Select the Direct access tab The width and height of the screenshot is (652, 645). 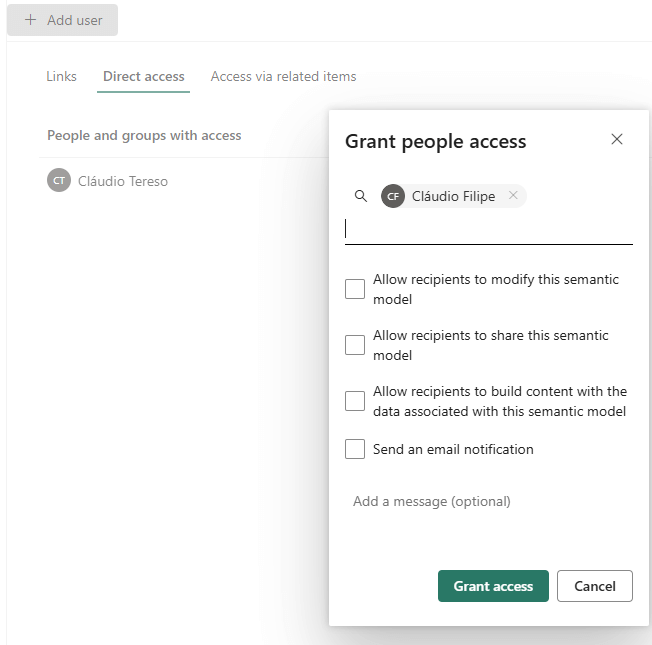(x=144, y=76)
